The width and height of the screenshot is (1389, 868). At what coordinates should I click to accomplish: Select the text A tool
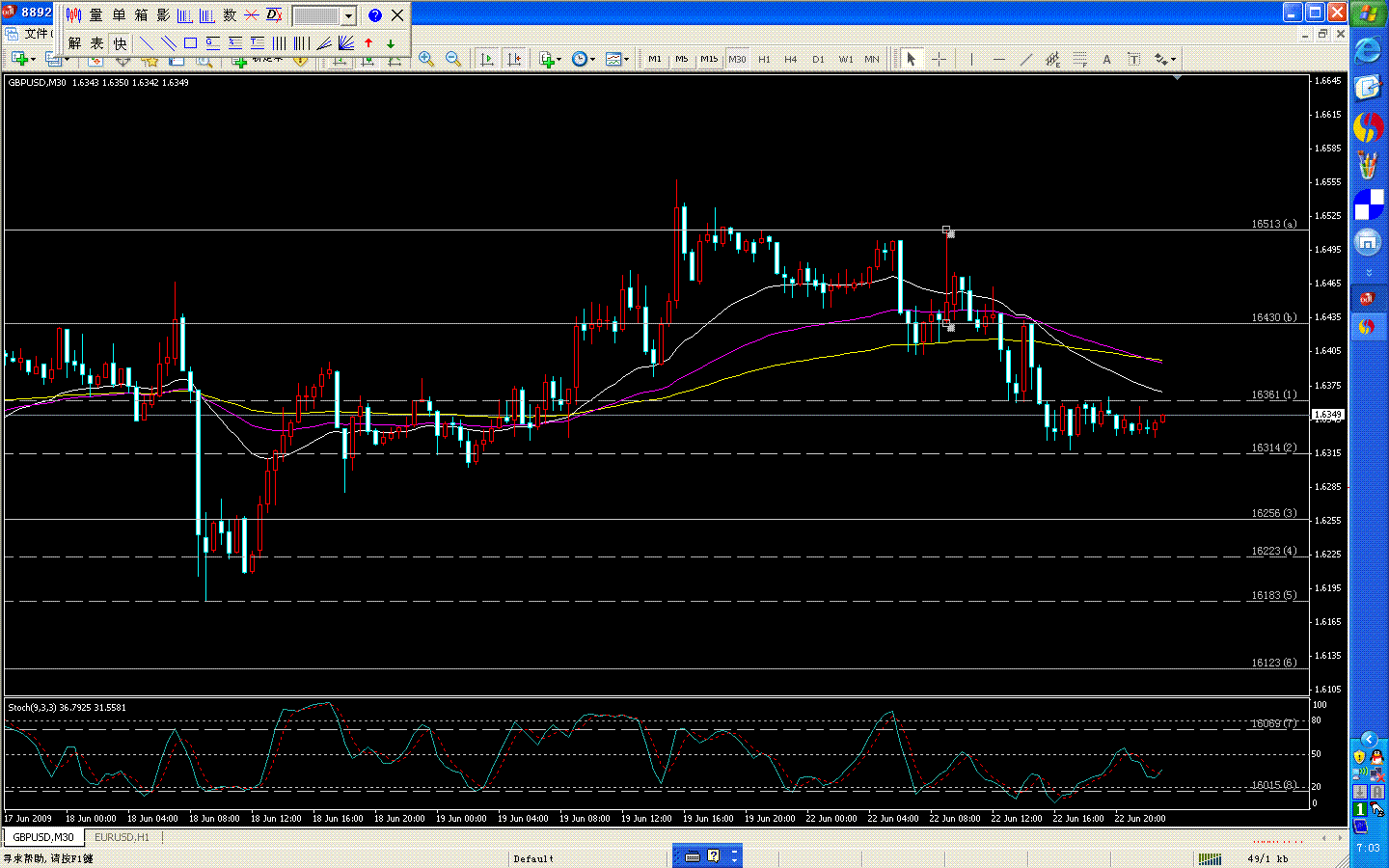tap(1107, 60)
